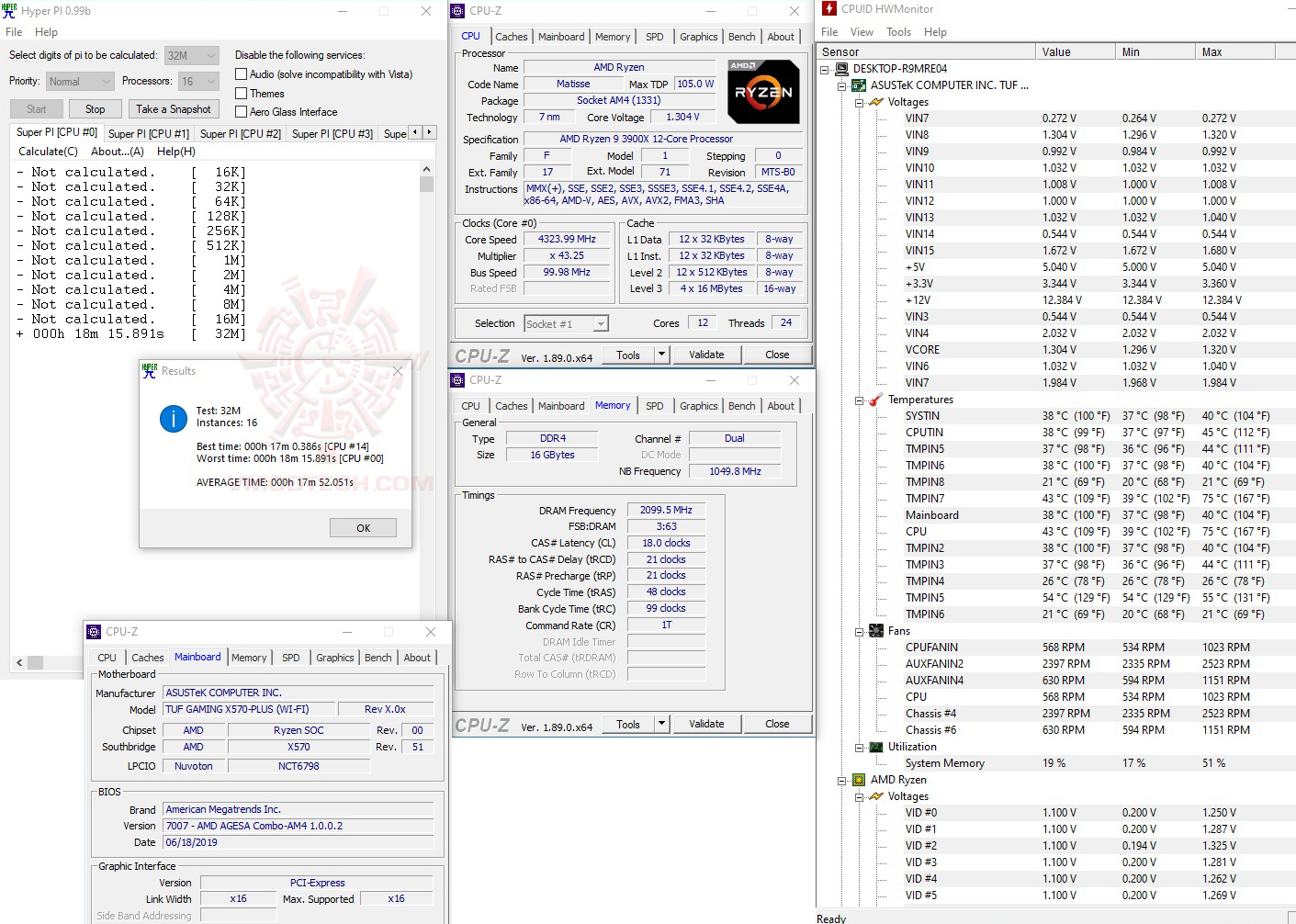Open Hyper PI File menu
The width and height of the screenshot is (1296, 924).
coord(14,32)
